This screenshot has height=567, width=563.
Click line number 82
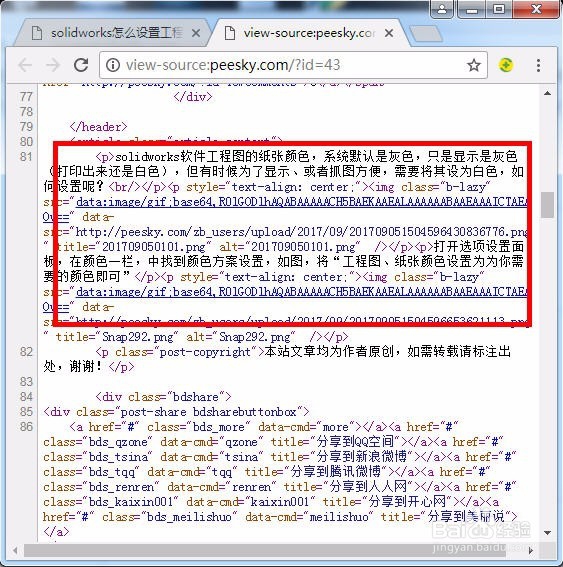(26, 351)
